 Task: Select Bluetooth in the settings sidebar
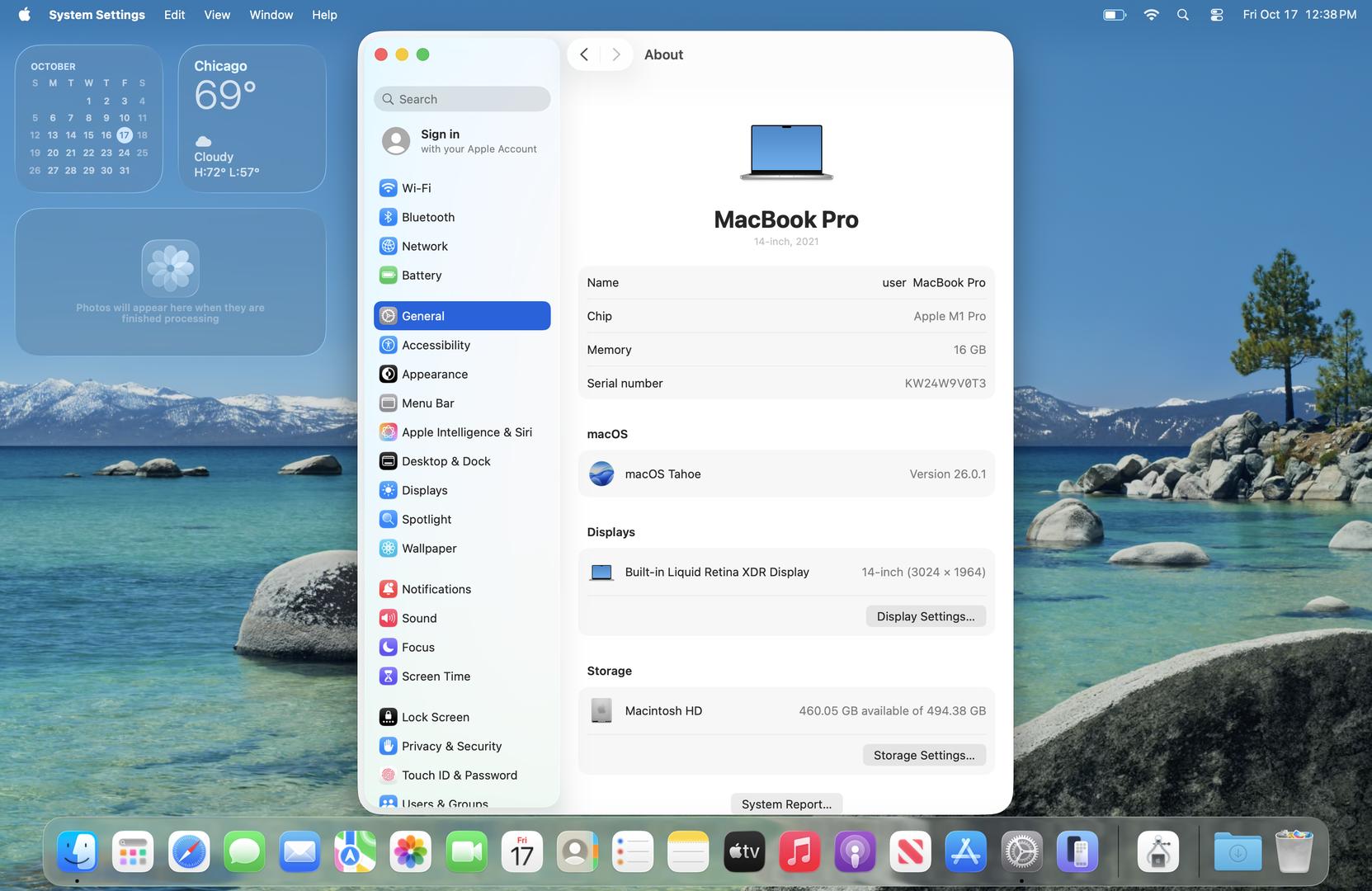tap(427, 217)
